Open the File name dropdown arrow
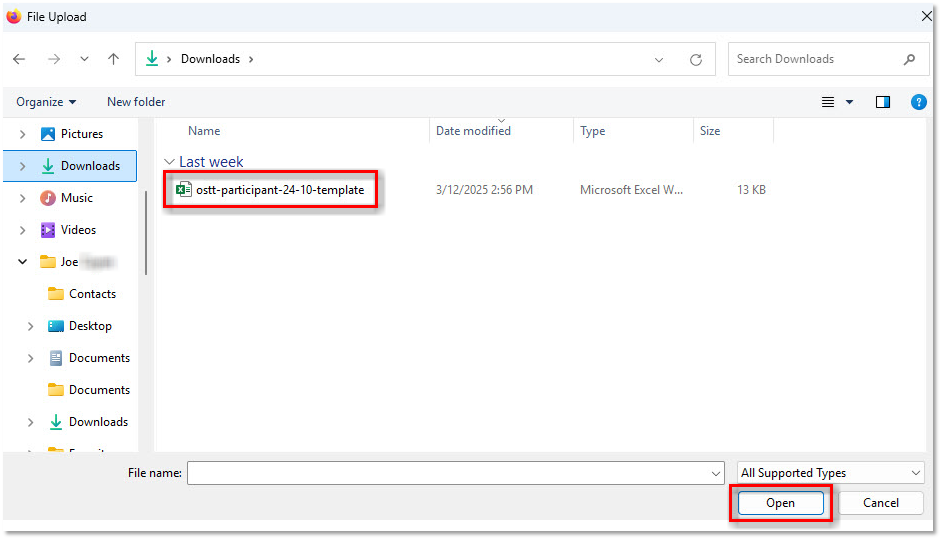The image size is (942, 540). pos(716,474)
